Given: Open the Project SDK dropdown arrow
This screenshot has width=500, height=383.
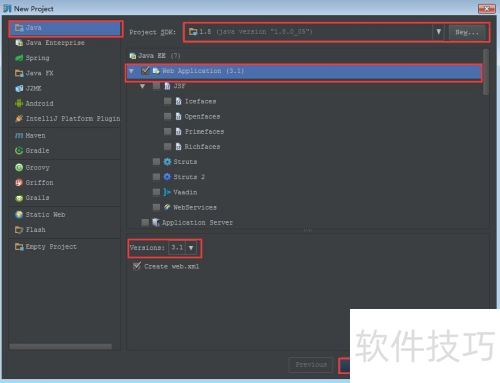Looking at the screenshot, I should [439, 32].
